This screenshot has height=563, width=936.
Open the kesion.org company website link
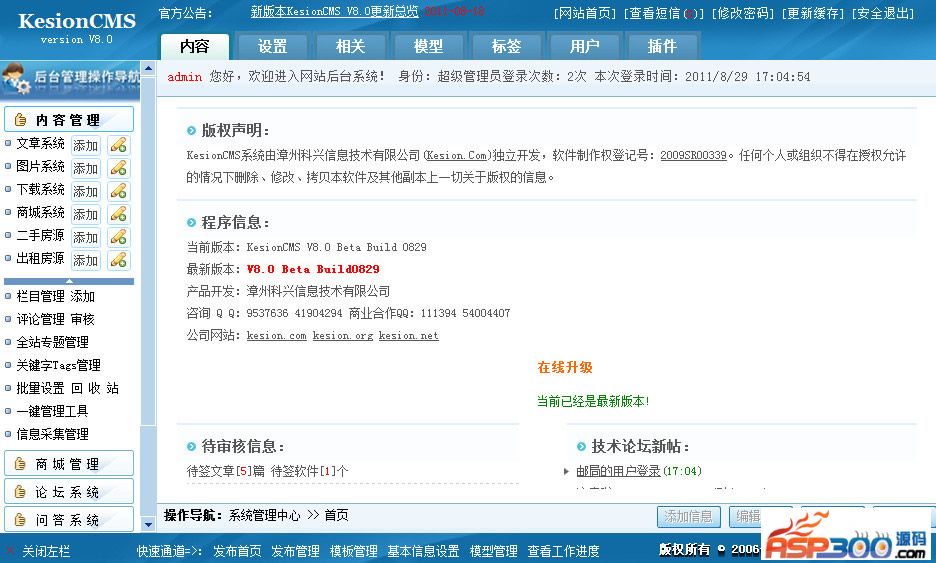(x=343, y=336)
